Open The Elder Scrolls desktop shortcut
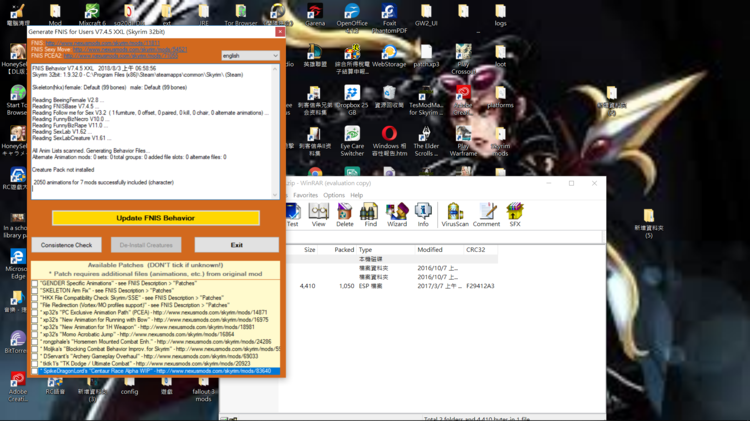The width and height of the screenshot is (750, 421). 426,141
